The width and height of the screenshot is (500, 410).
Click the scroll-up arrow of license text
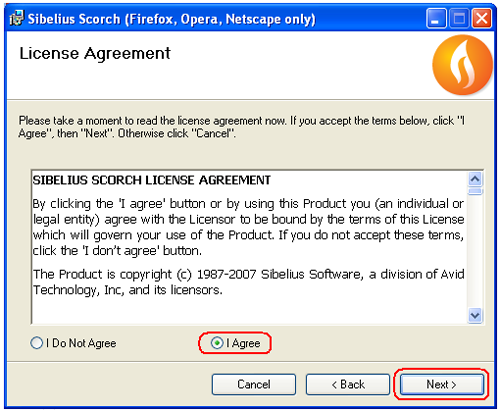click(475, 180)
